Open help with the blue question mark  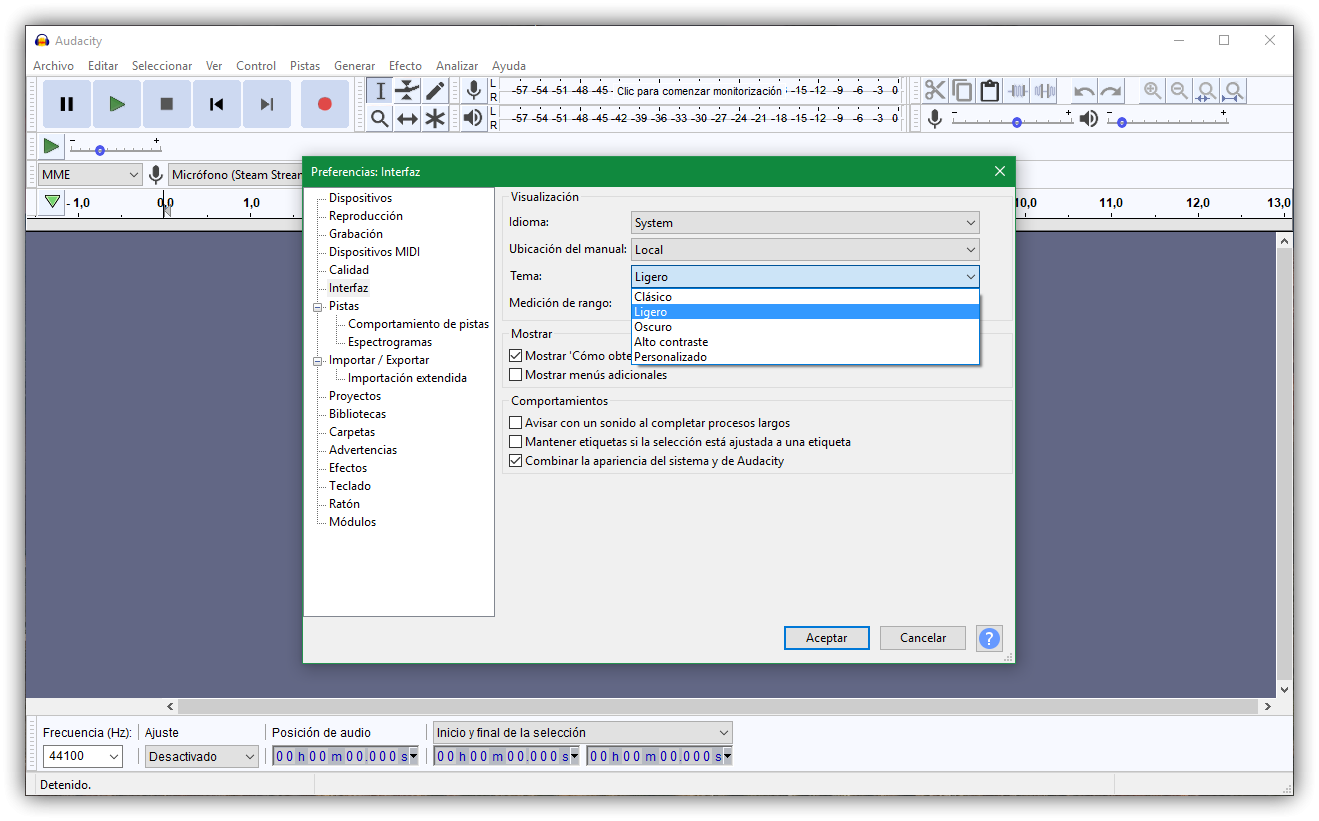tap(989, 638)
